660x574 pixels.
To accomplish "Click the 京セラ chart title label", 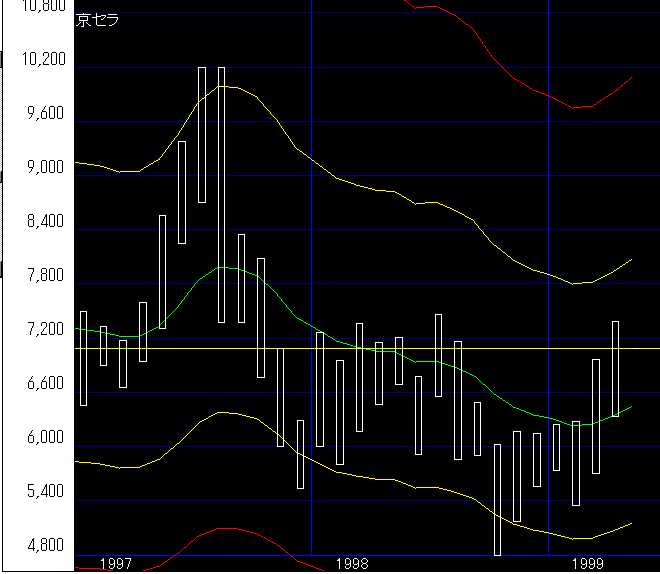I will pyautogui.click(x=97, y=21).
